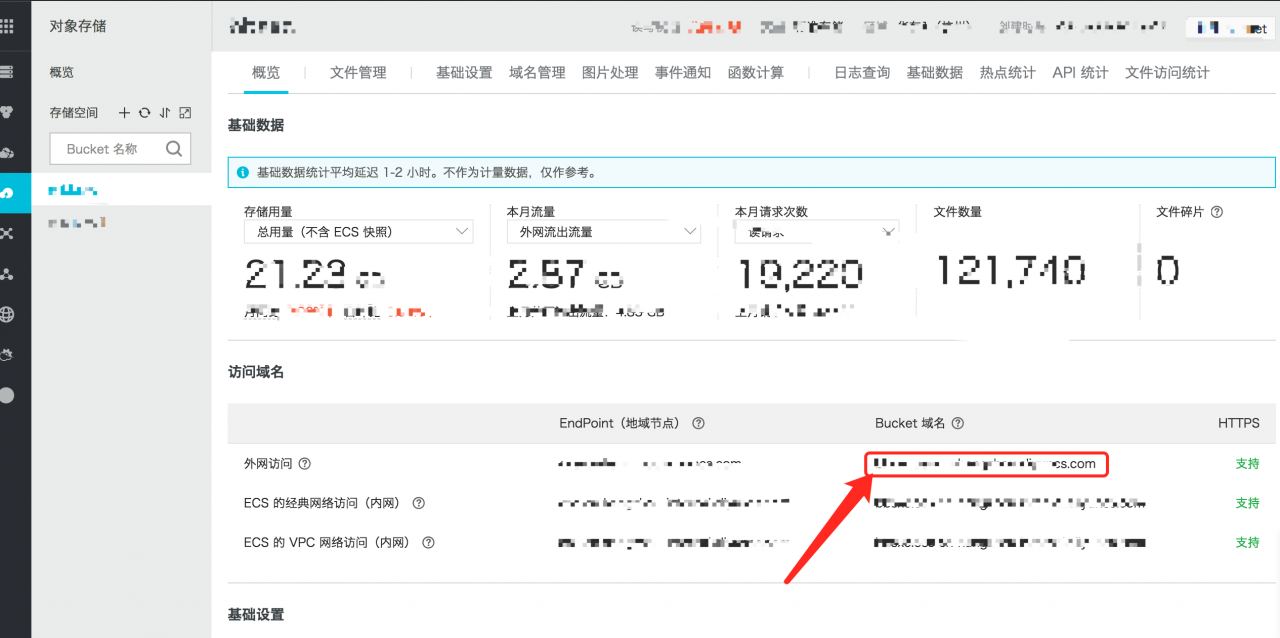The height and width of the screenshot is (638, 1280).
Task: Open the globe icon in left sidebar
Action: point(8,315)
